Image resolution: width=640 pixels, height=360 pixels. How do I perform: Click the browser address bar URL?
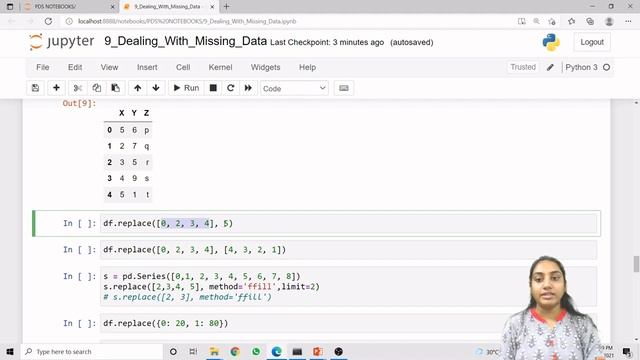point(187,21)
